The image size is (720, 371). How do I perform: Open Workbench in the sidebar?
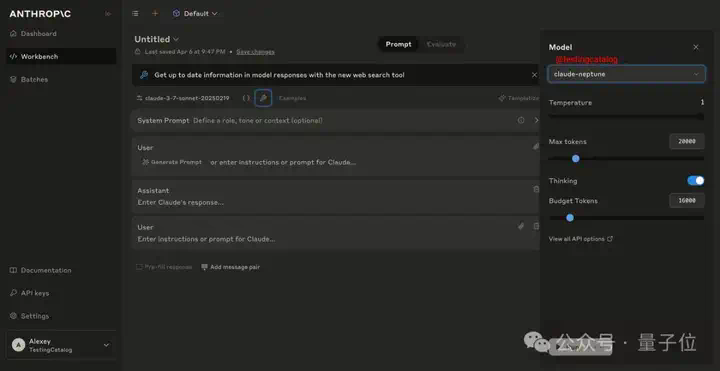click(x=61, y=56)
